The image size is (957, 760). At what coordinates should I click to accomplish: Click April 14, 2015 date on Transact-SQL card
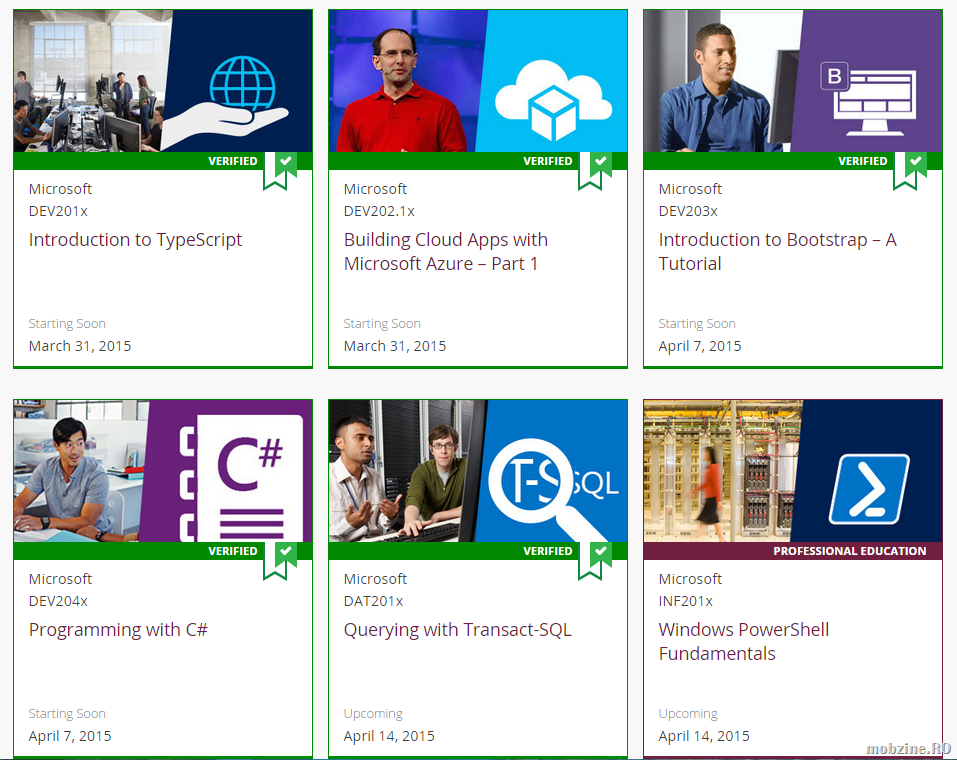389,736
